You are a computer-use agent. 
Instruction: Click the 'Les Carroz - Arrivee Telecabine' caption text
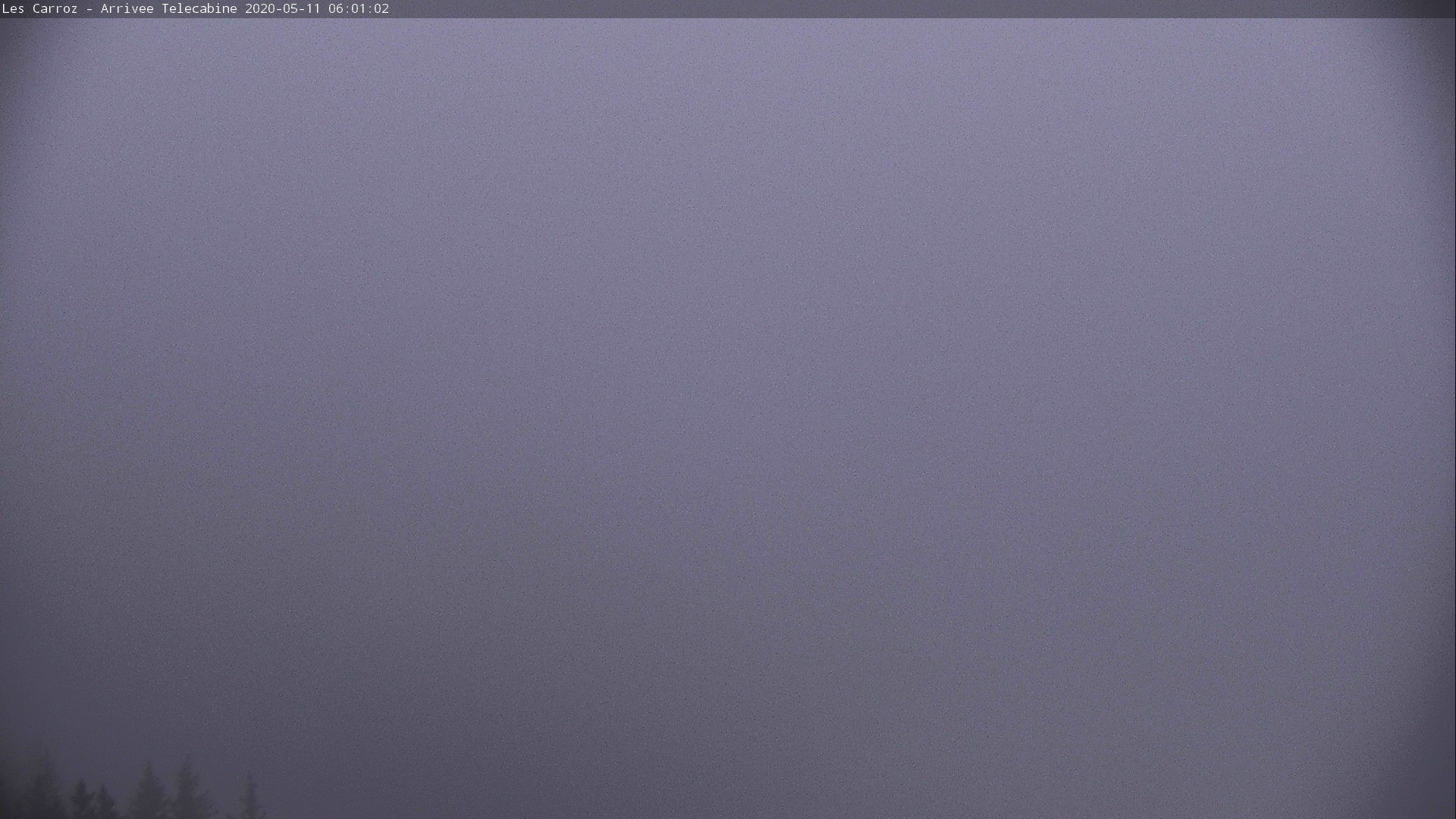coord(120,9)
